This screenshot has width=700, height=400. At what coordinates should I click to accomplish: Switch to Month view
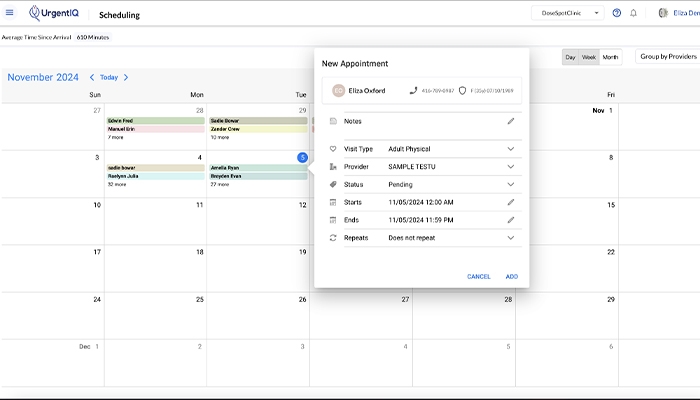point(610,57)
